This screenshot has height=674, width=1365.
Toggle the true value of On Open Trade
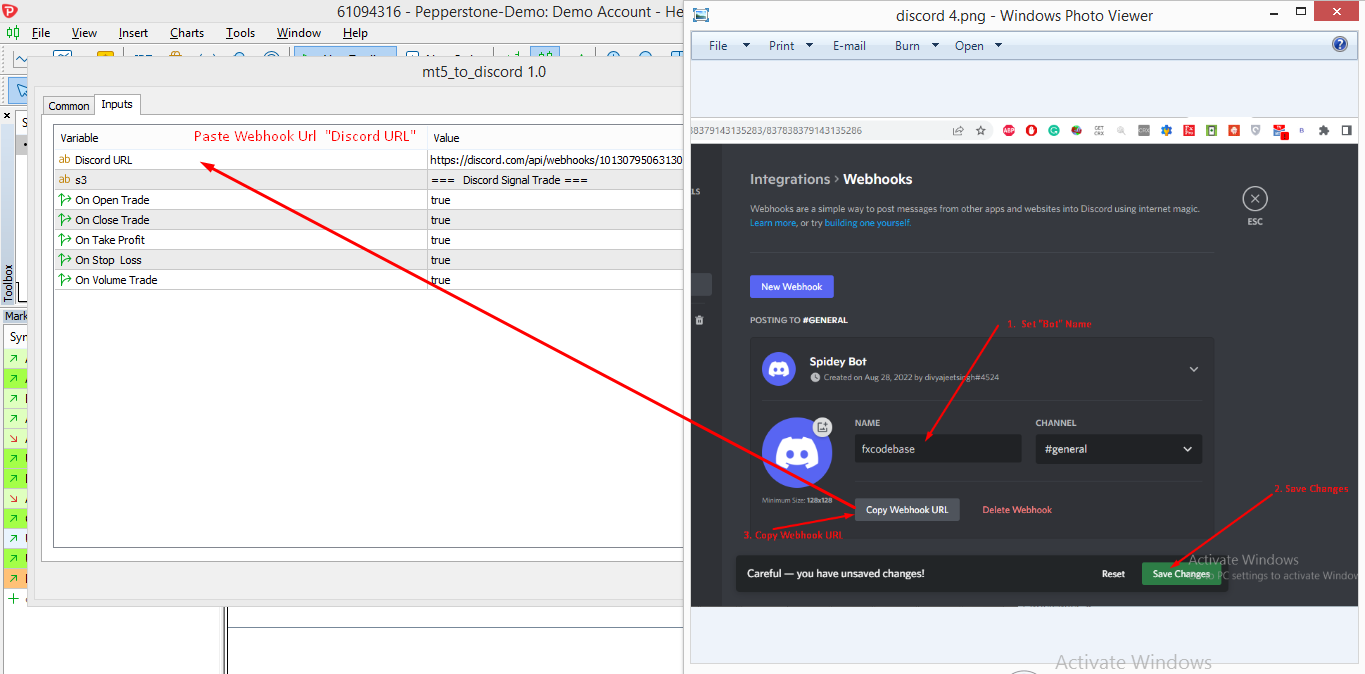[441, 200]
